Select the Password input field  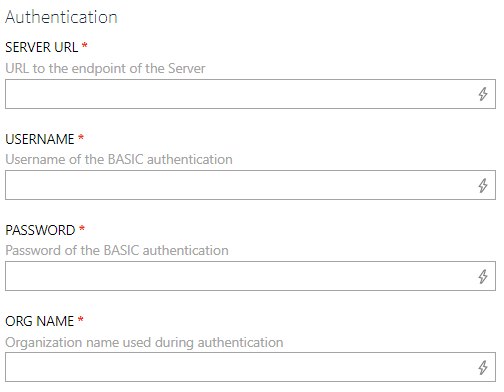[250, 276]
